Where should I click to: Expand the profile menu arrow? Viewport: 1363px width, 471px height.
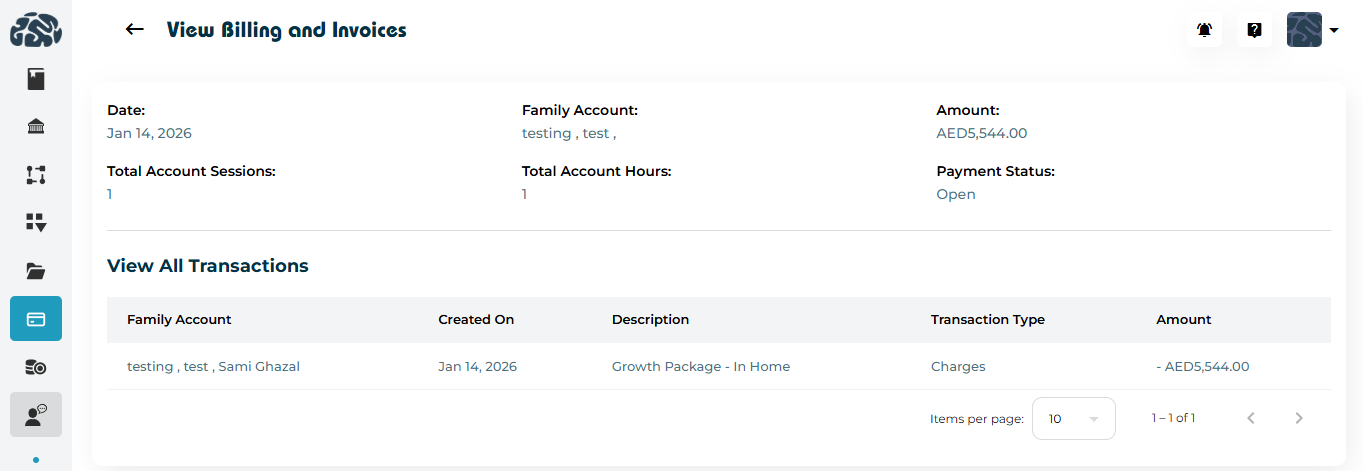[1334, 31]
